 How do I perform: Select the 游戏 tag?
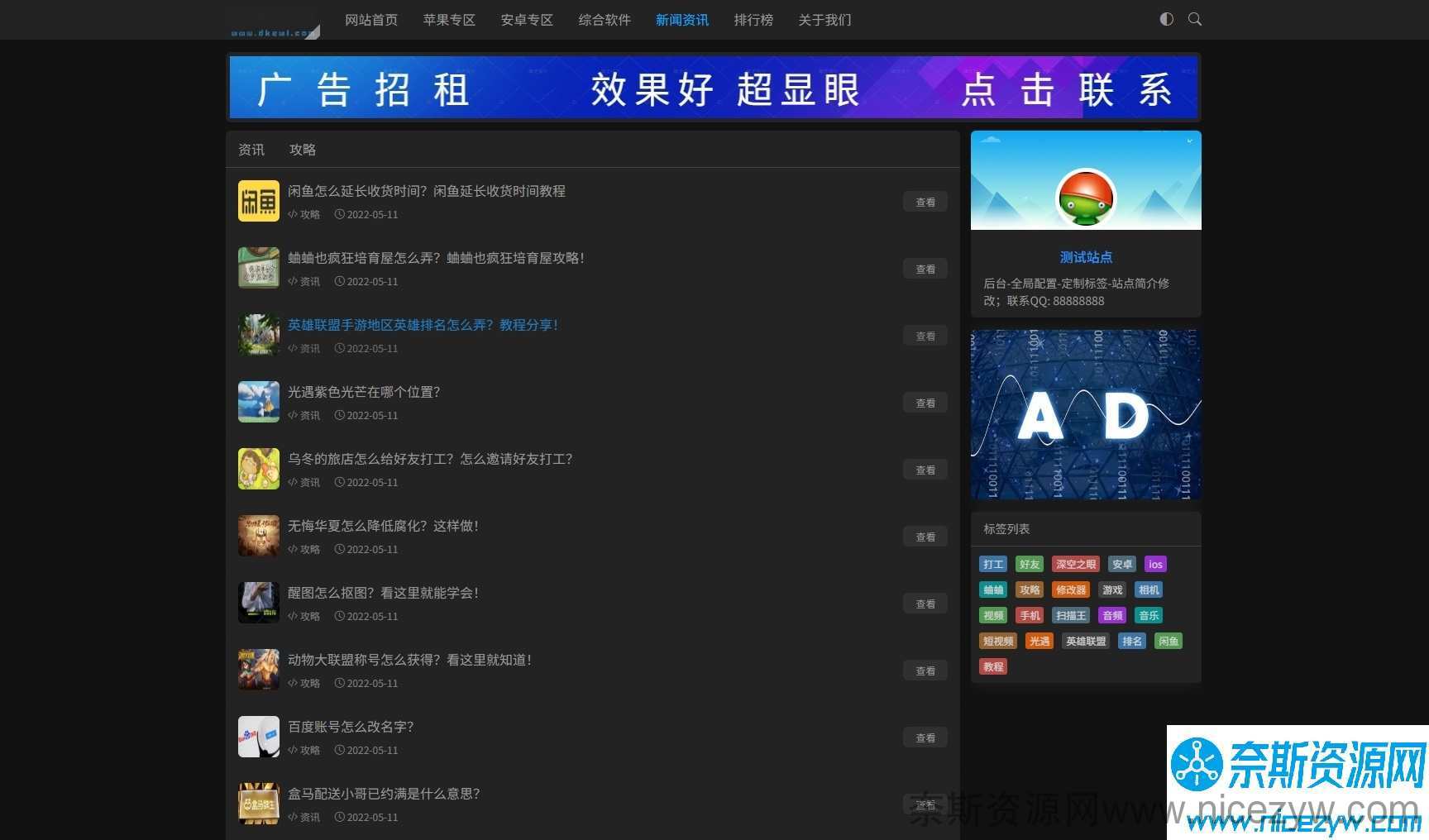pos(1112,589)
